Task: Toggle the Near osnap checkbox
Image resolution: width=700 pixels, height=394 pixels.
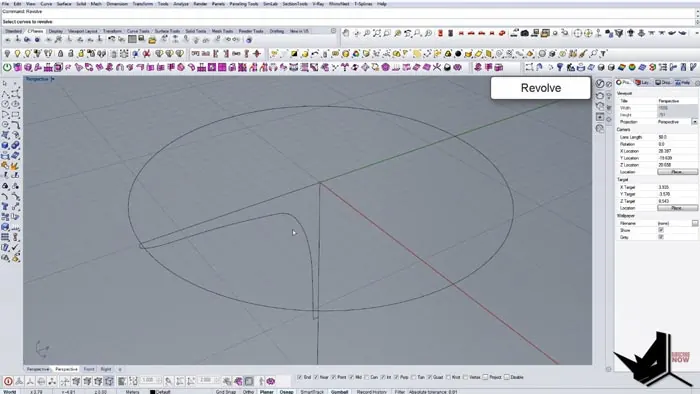Action: tap(316, 377)
